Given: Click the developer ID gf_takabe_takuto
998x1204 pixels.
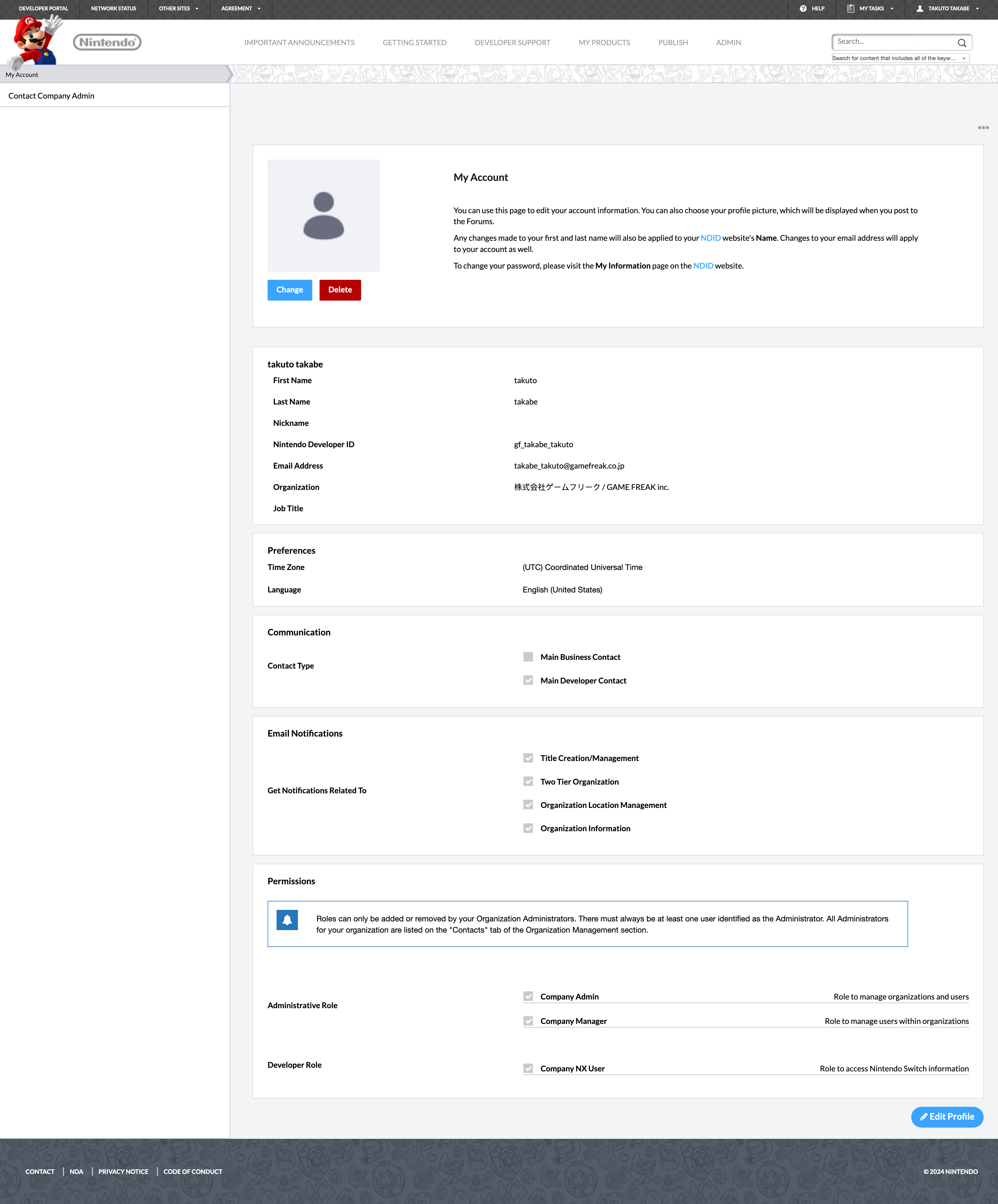Looking at the screenshot, I should tap(543, 445).
